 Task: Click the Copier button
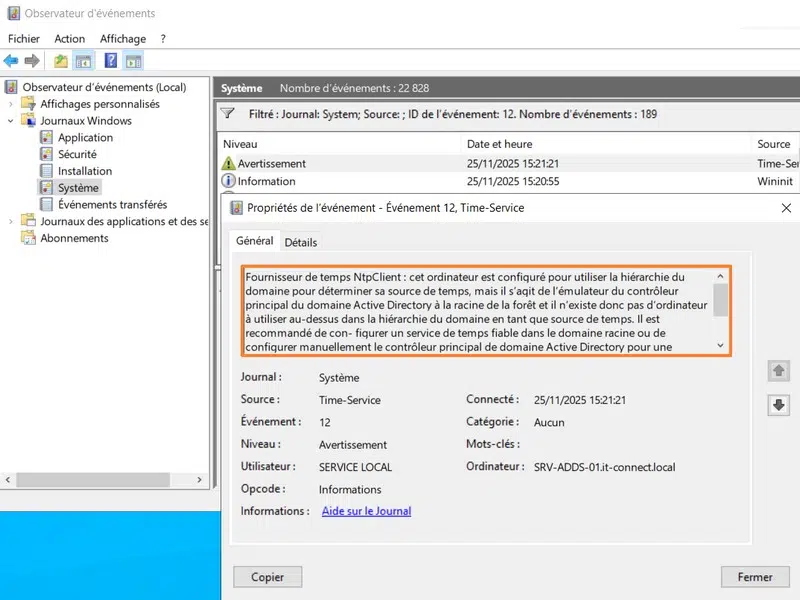point(267,577)
